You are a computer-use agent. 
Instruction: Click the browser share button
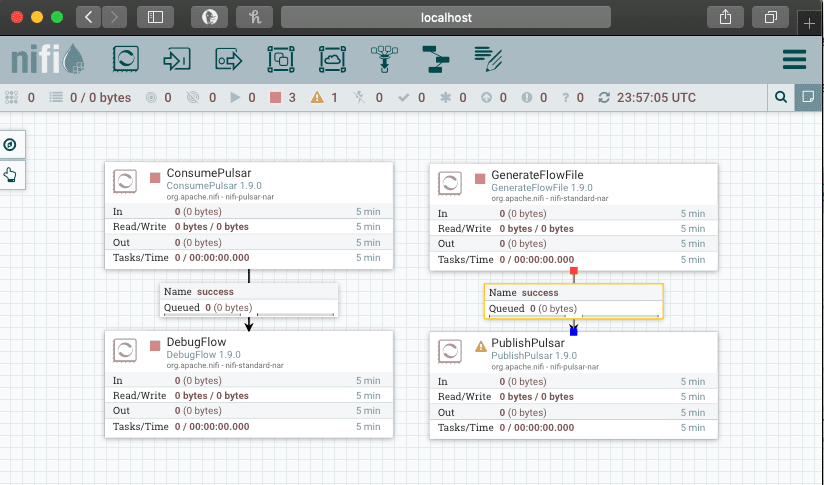pyautogui.click(x=725, y=17)
